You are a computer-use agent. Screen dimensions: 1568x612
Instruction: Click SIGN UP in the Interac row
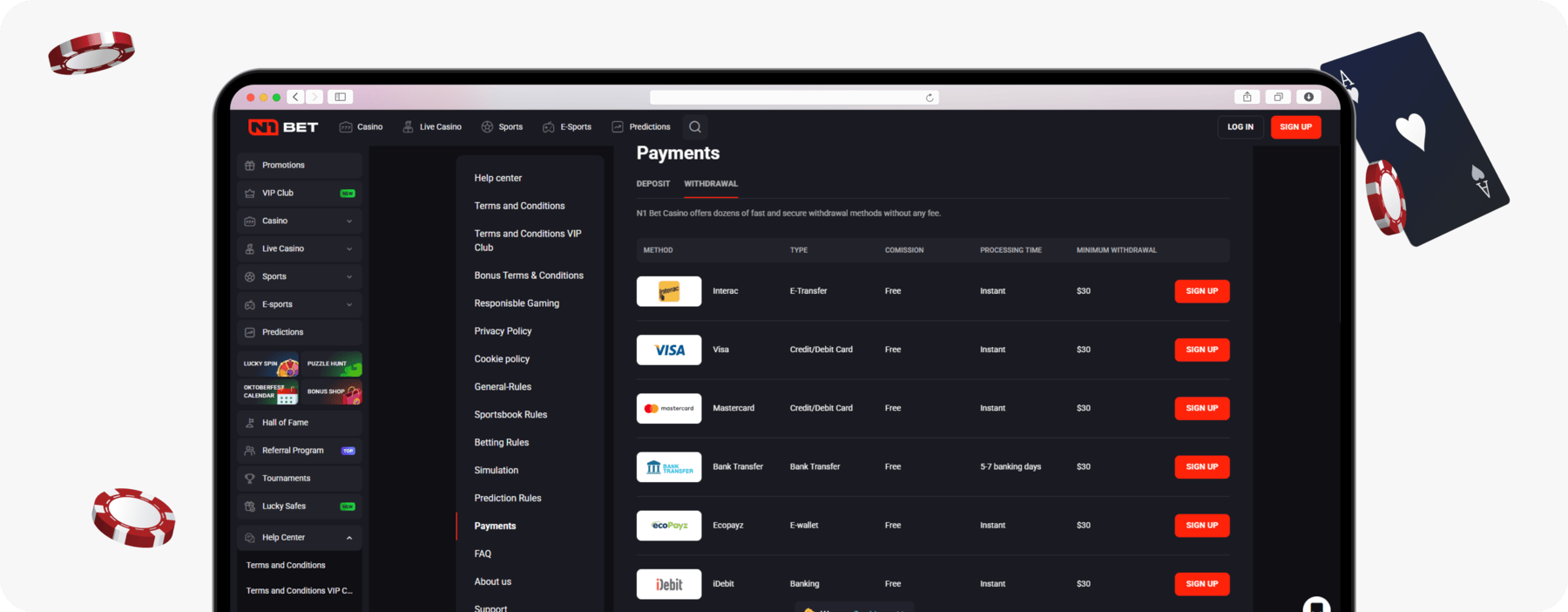1202,291
